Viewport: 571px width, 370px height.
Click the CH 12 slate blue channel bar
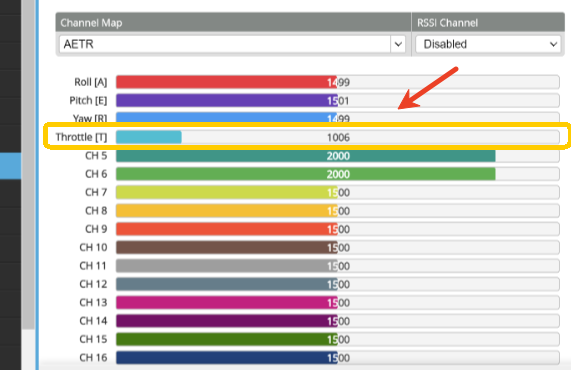[338, 284]
